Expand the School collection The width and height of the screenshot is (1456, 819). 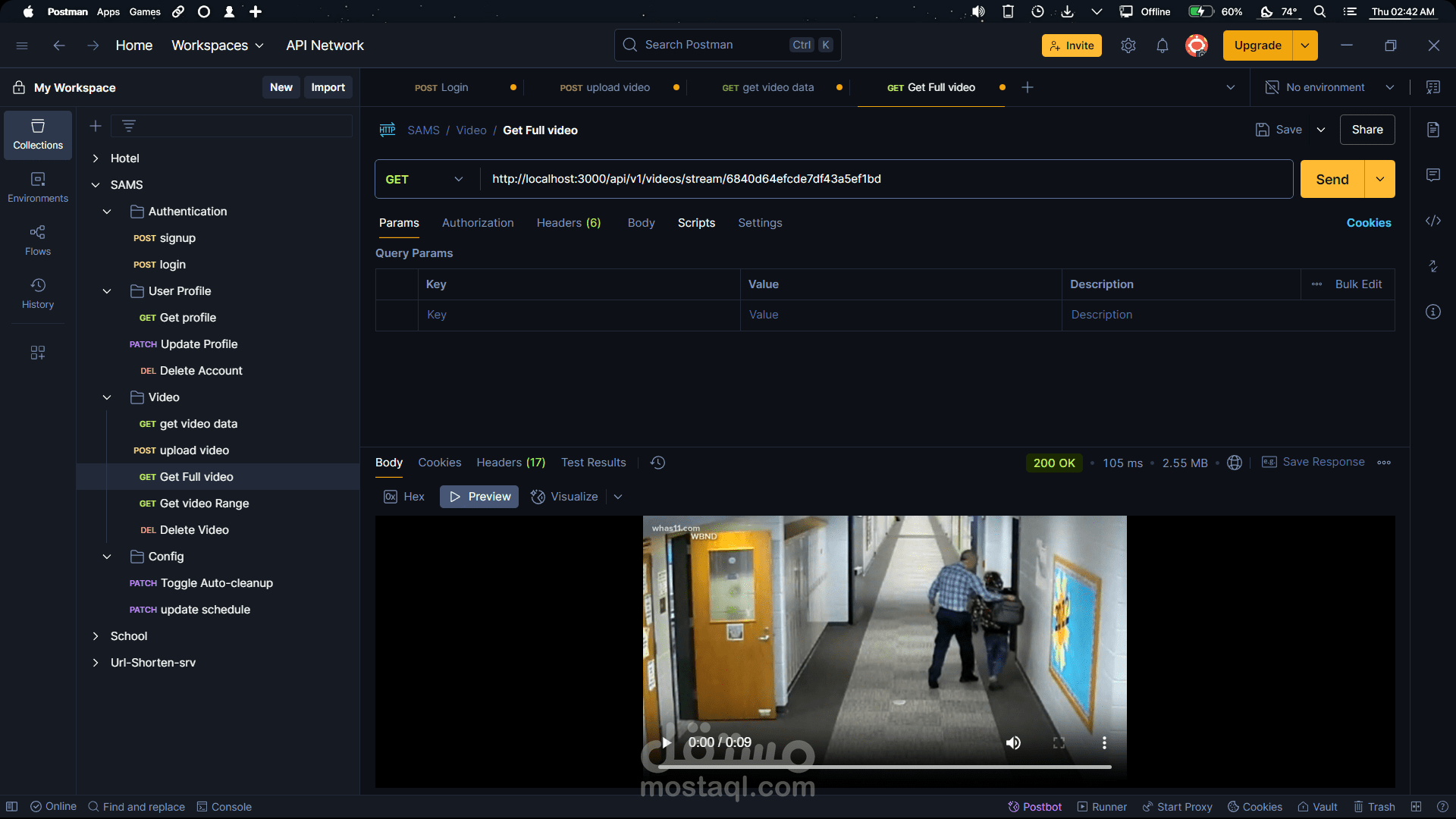pyautogui.click(x=96, y=636)
